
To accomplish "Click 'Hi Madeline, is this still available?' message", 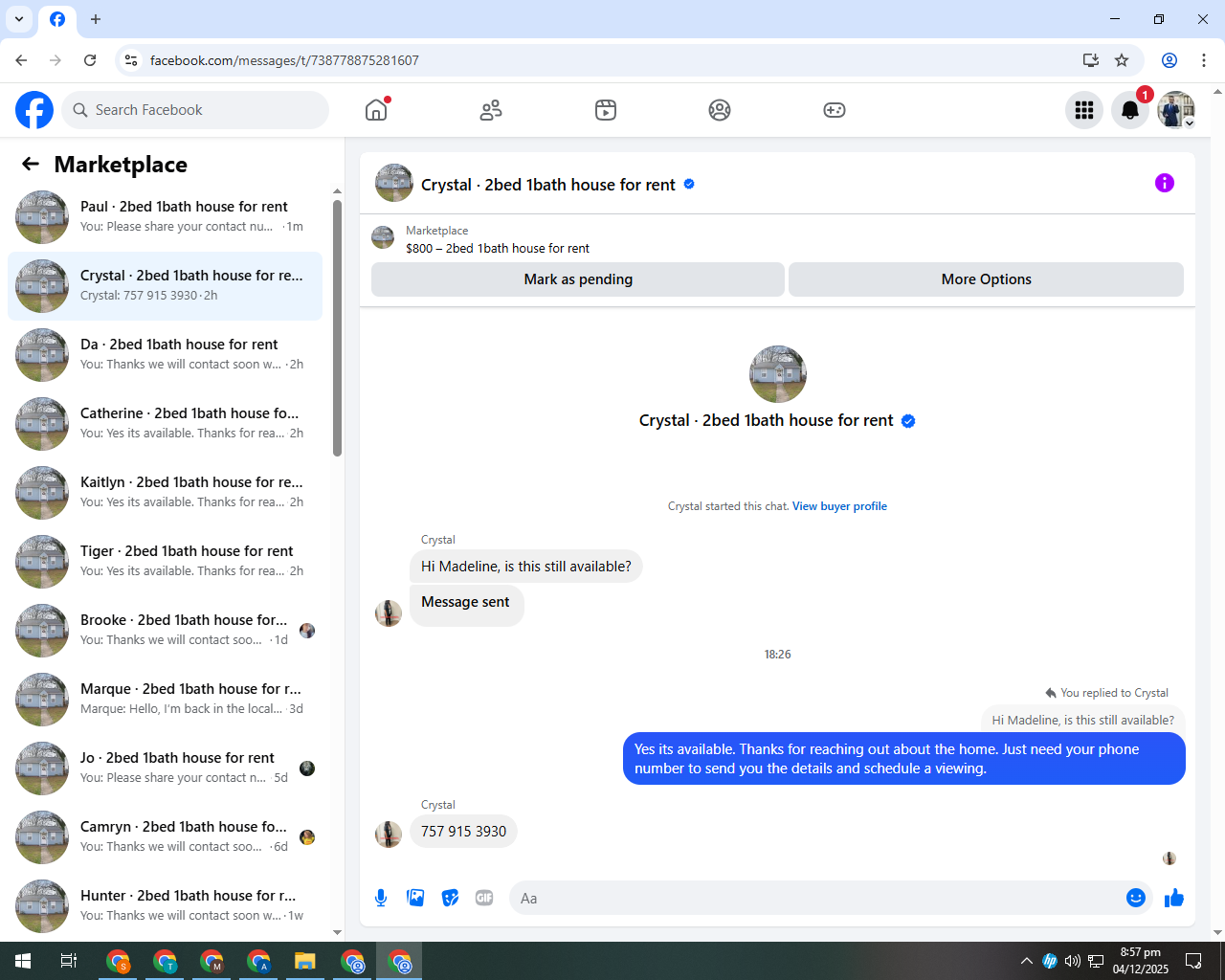I will (x=526, y=566).
